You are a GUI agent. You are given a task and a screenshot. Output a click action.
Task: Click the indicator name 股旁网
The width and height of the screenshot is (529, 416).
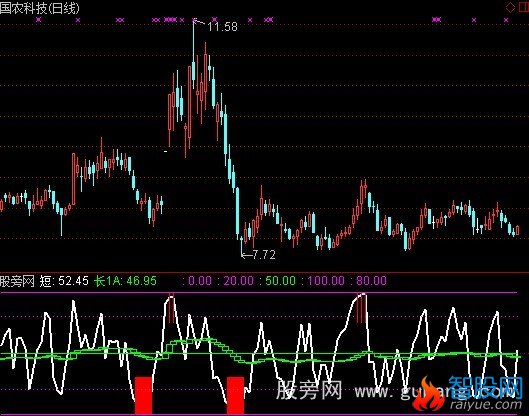pyautogui.click(x=17, y=281)
